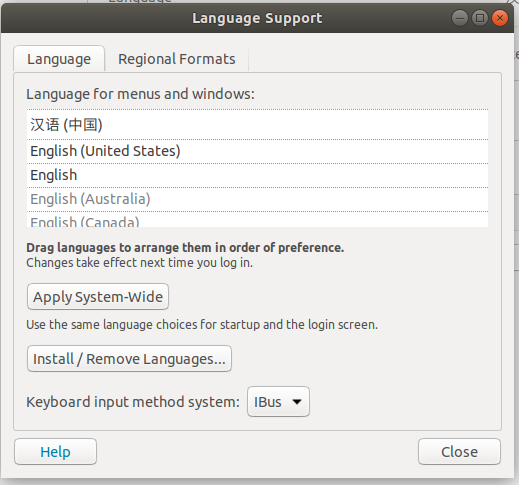
Task: Click the dropdown arrow next to IBus
Action: click(297, 402)
